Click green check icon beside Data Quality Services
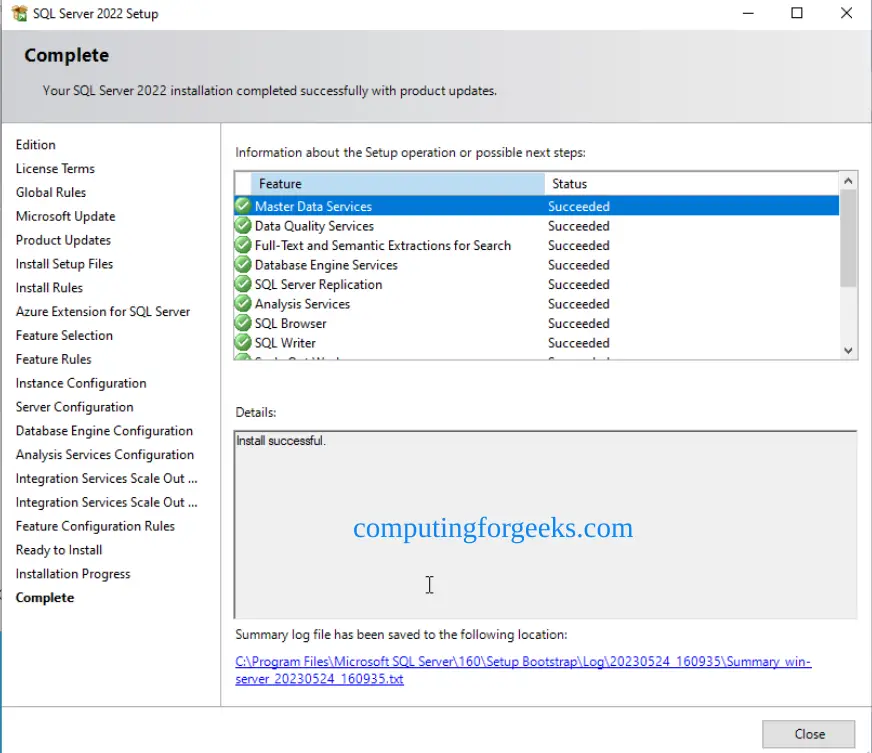Image resolution: width=872 pixels, height=753 pixels. point(242,225)
